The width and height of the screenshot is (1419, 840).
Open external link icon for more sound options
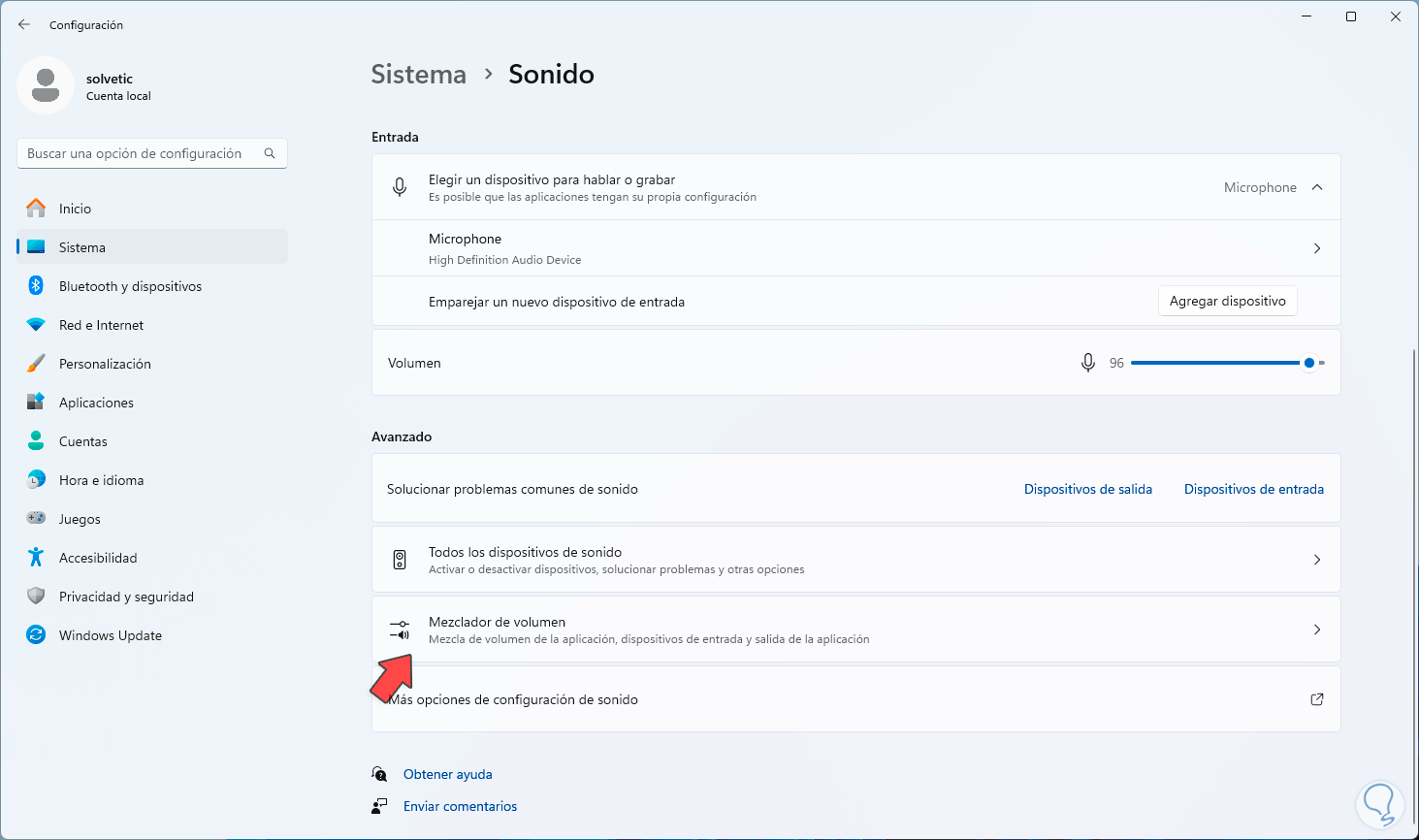pos(1316,699)
